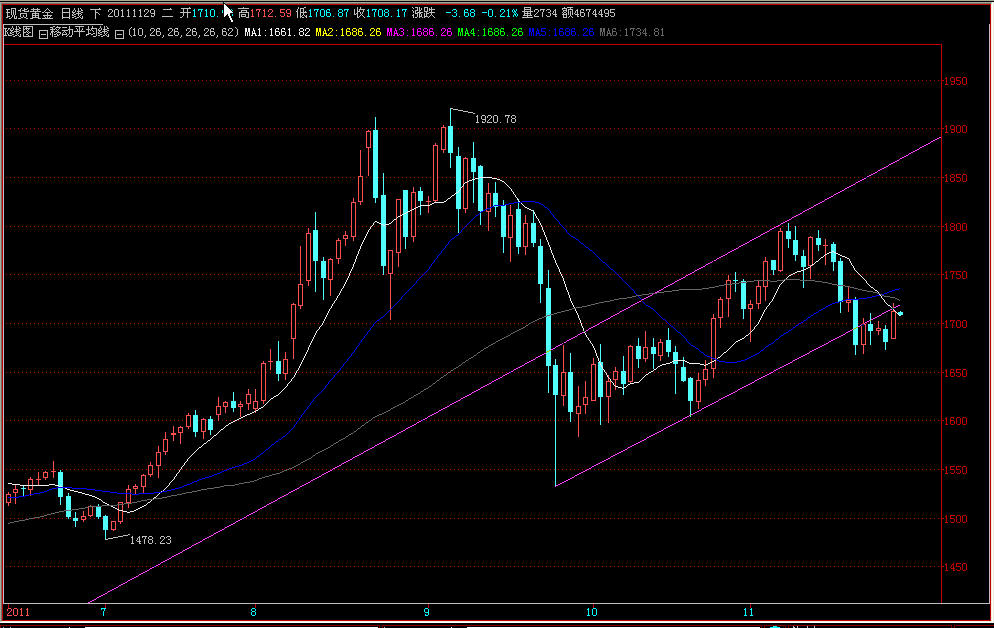Click the 1850 price axis label
This screenshot has width=994, height=628.
click(955, 178)
